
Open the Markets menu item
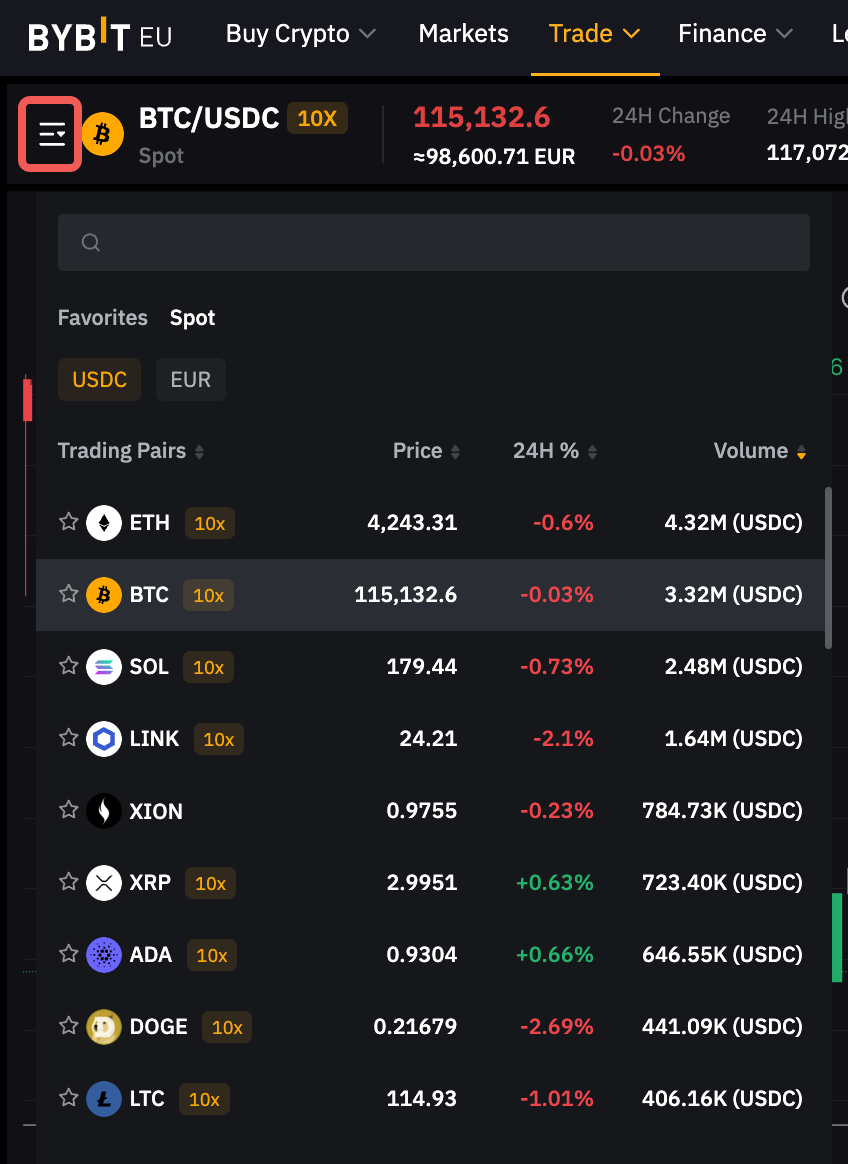[463, 34]
